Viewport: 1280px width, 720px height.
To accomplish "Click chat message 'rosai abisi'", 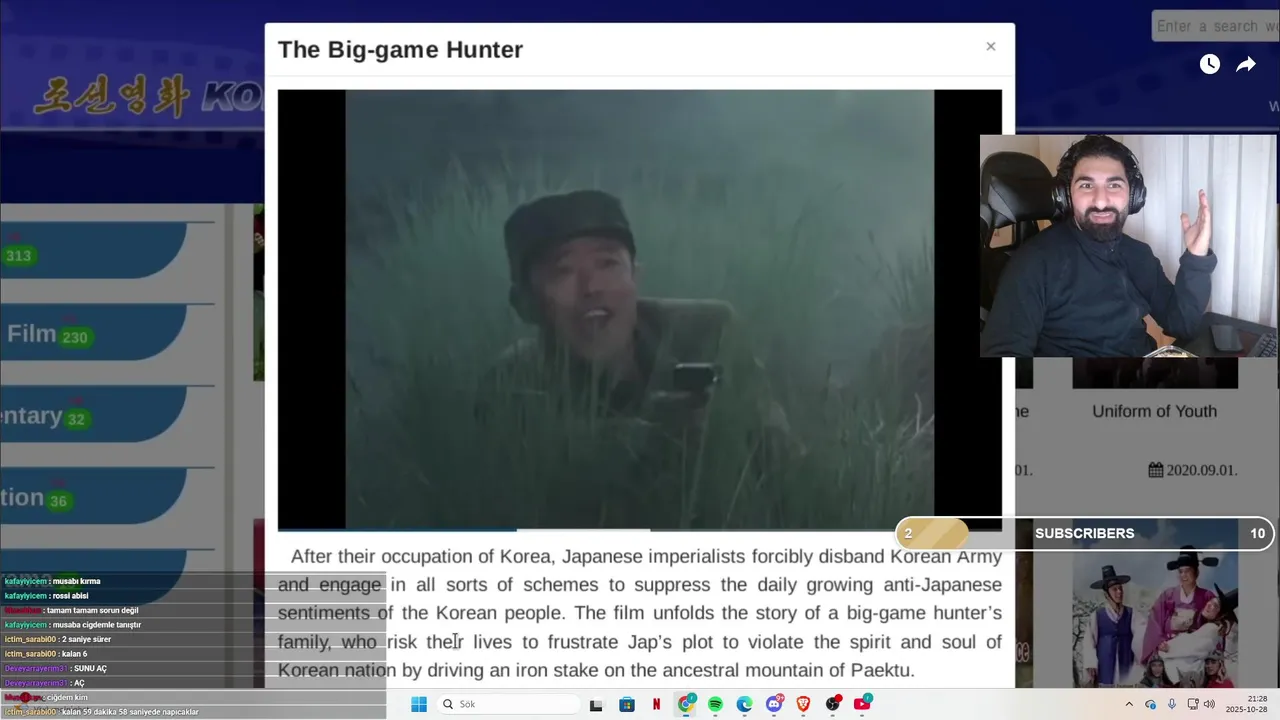I will [71, 596].
